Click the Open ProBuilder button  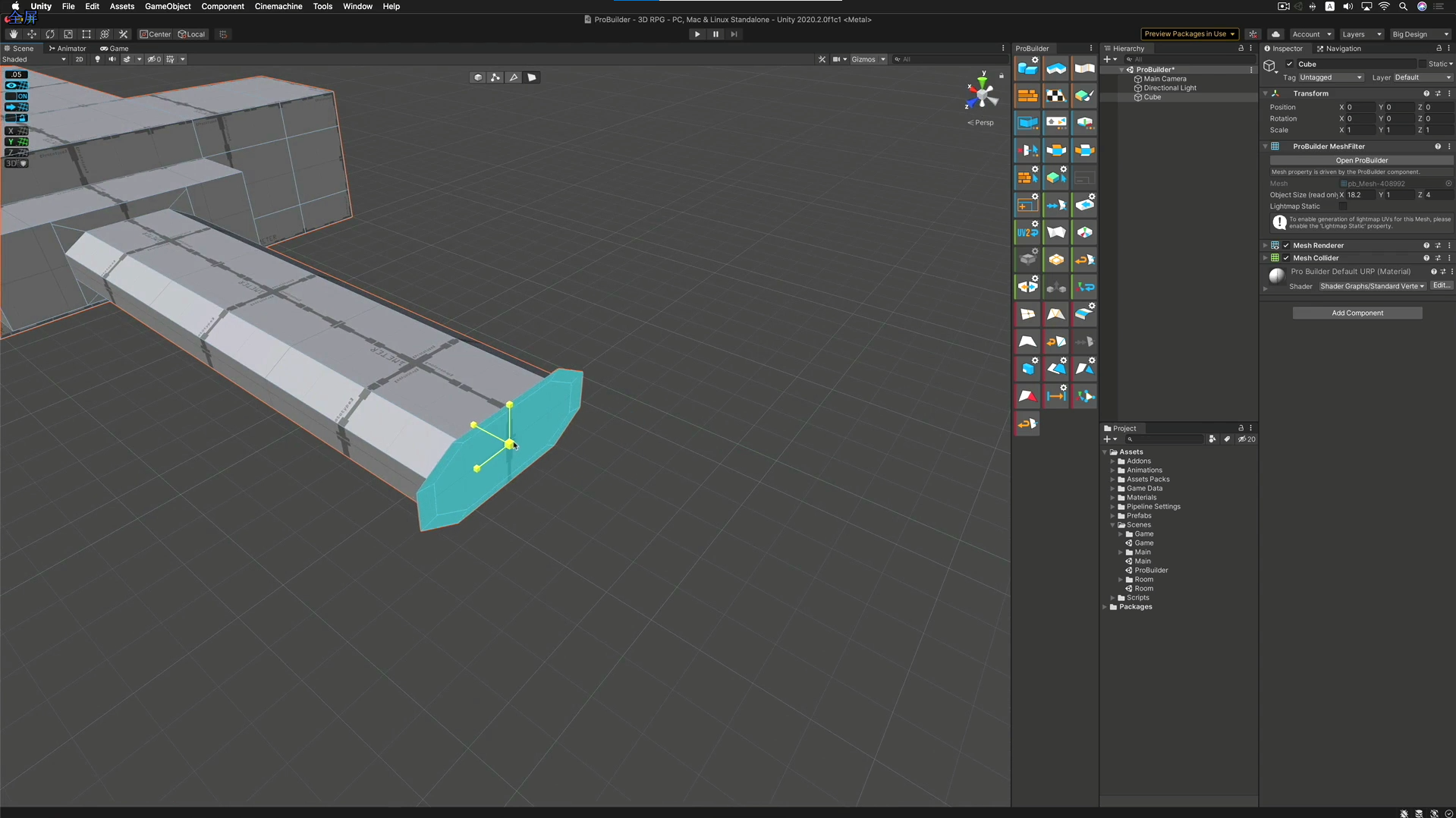tap(1360, 160)
